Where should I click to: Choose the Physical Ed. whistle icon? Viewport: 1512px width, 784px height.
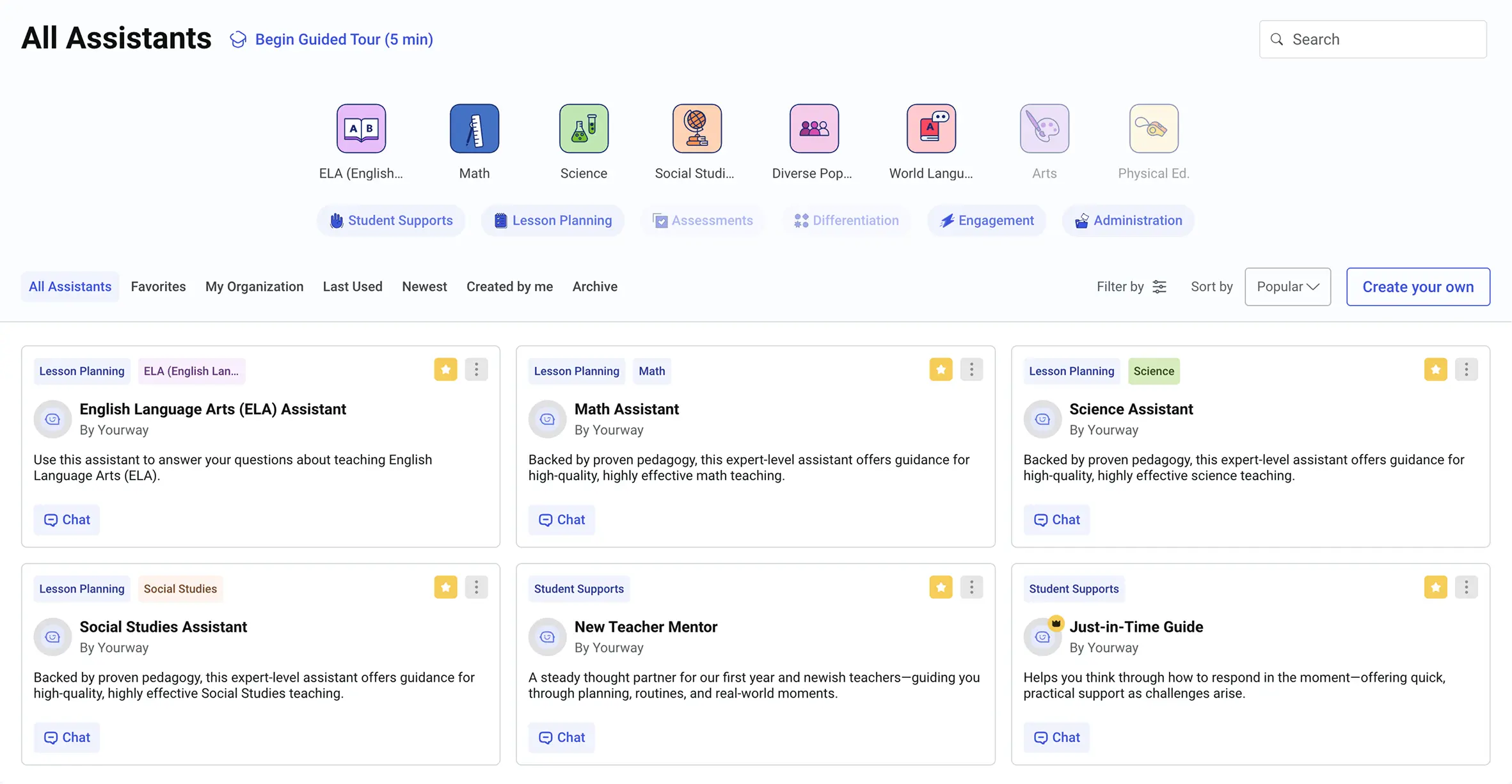[x=1154, y=129]
